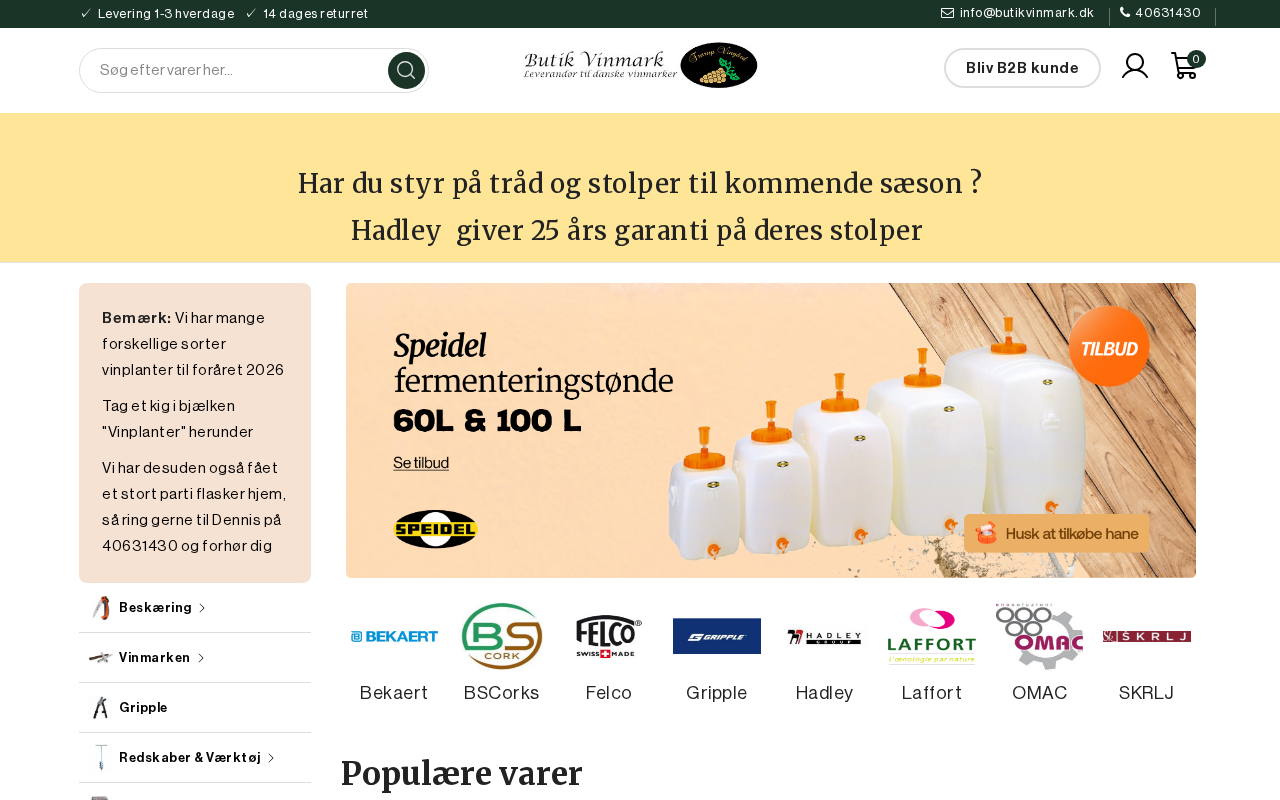Open the shopping cart icon
The height and width of the screenshot is (800, 1280).
pos(1186,66)
